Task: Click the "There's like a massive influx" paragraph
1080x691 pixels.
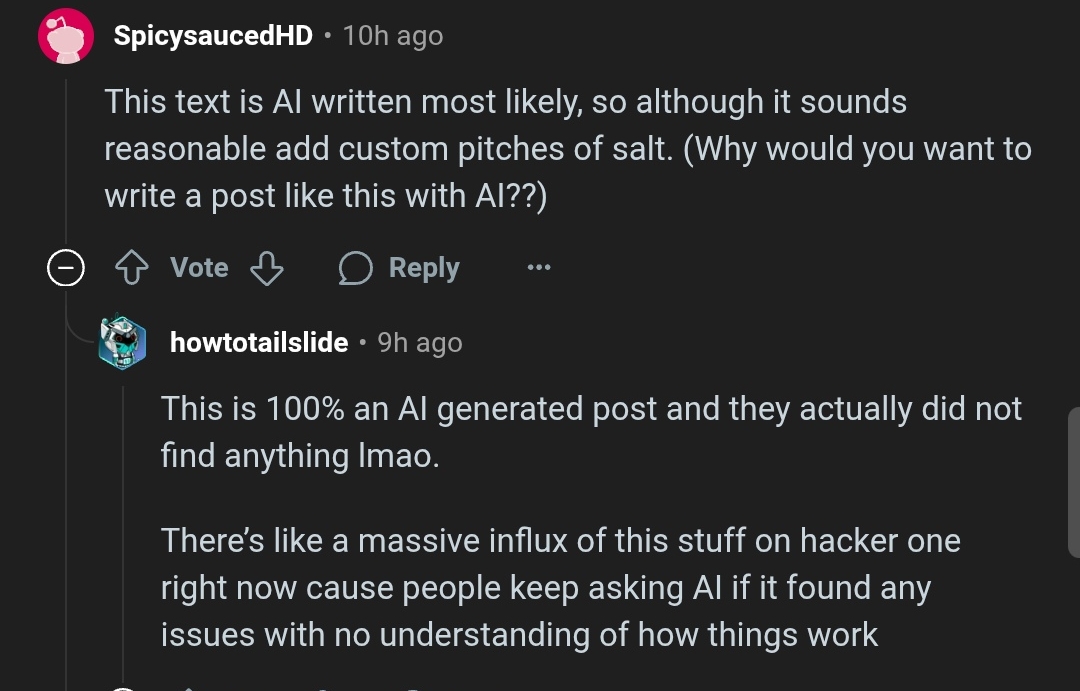Action: coord(560,587)
